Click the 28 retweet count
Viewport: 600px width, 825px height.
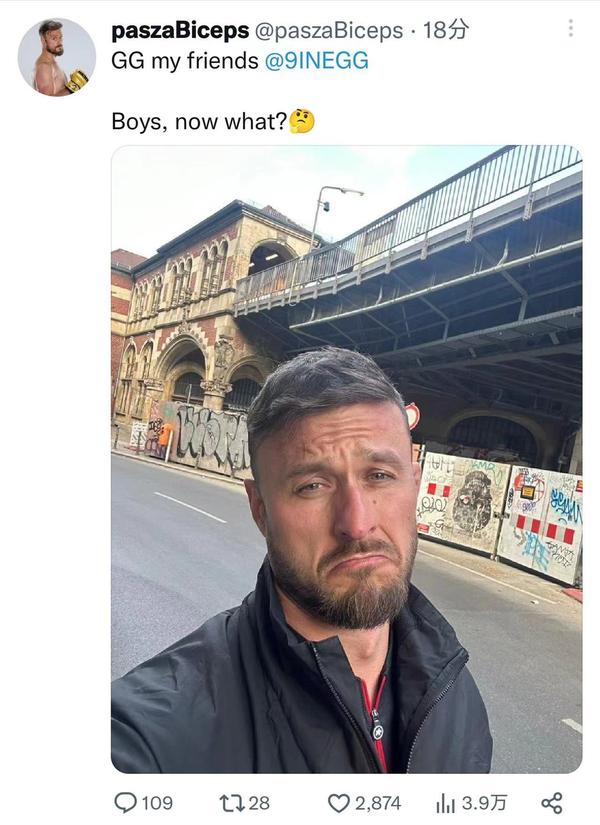(x=259, y=802)
